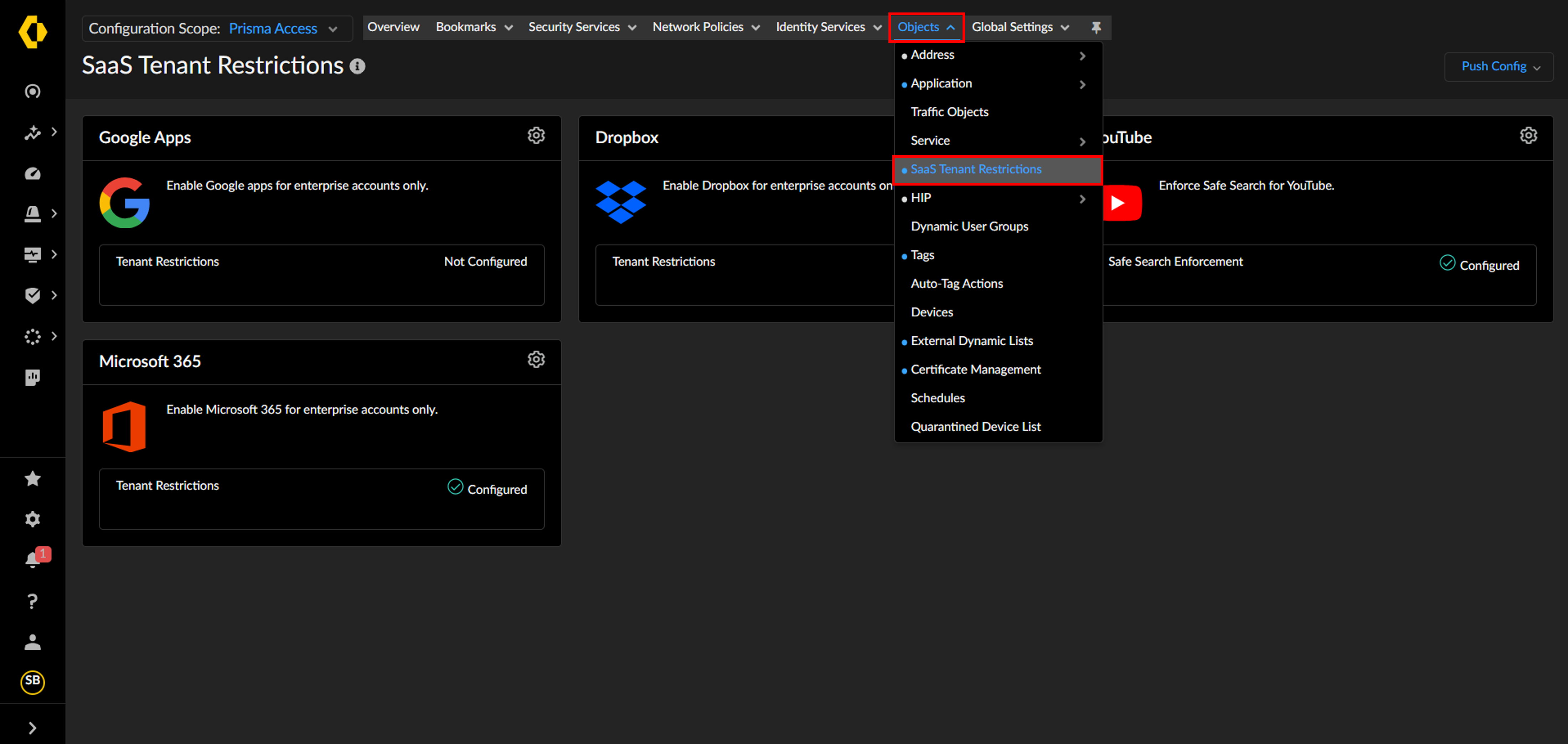The width and height of the screenshot is (1568, 744).
Task: Expand the HIP submenu
Action: tap(998, 198)
